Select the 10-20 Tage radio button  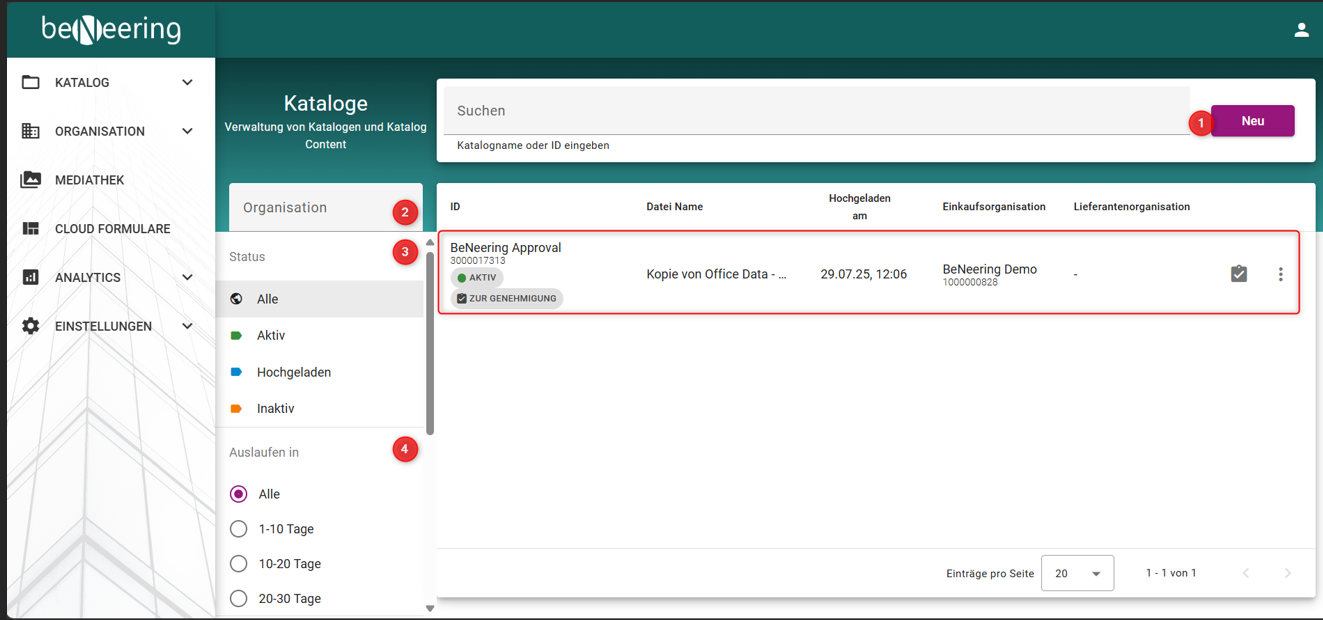coord(239,564)
